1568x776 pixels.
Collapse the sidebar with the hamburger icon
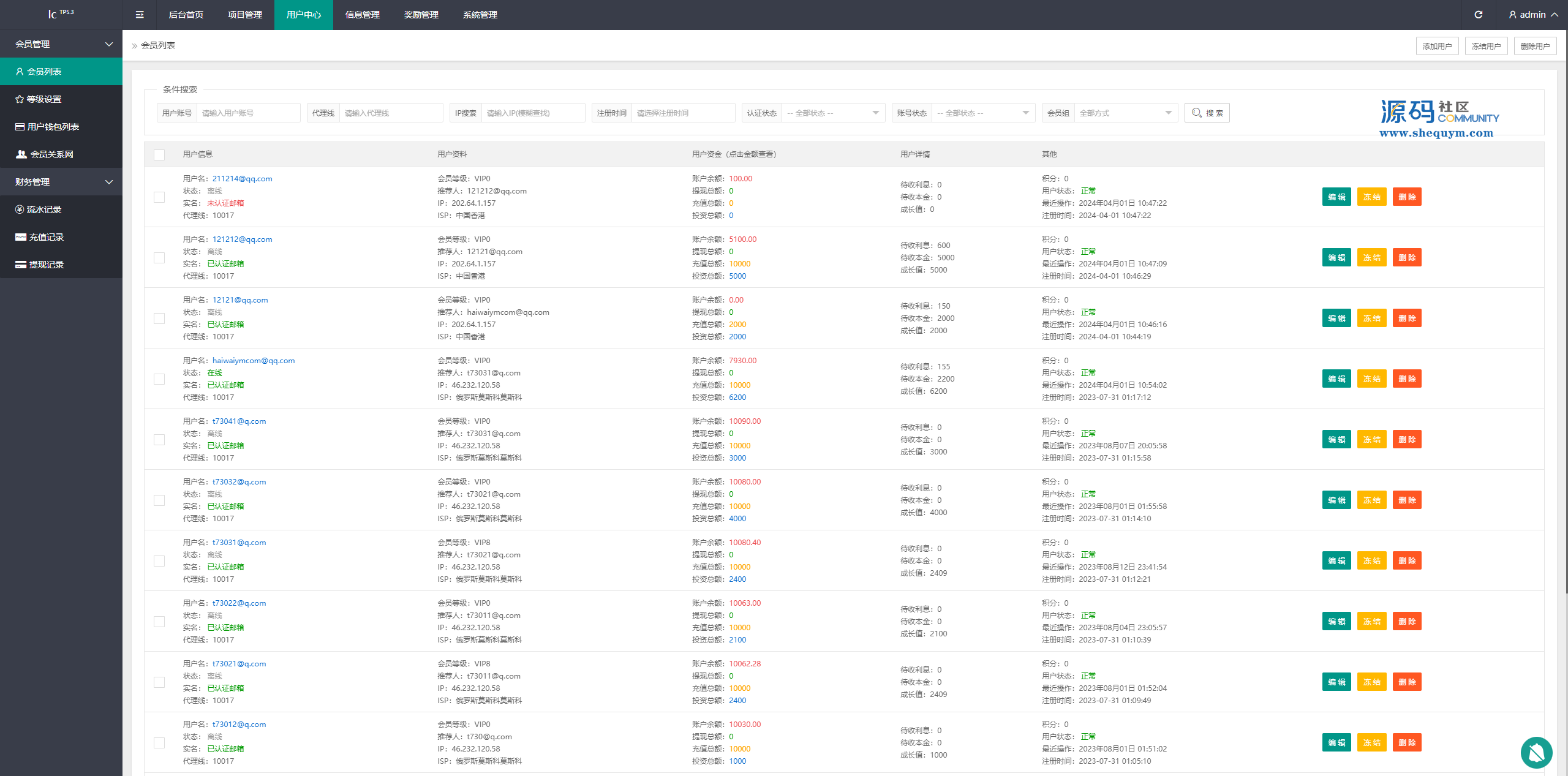140,15
